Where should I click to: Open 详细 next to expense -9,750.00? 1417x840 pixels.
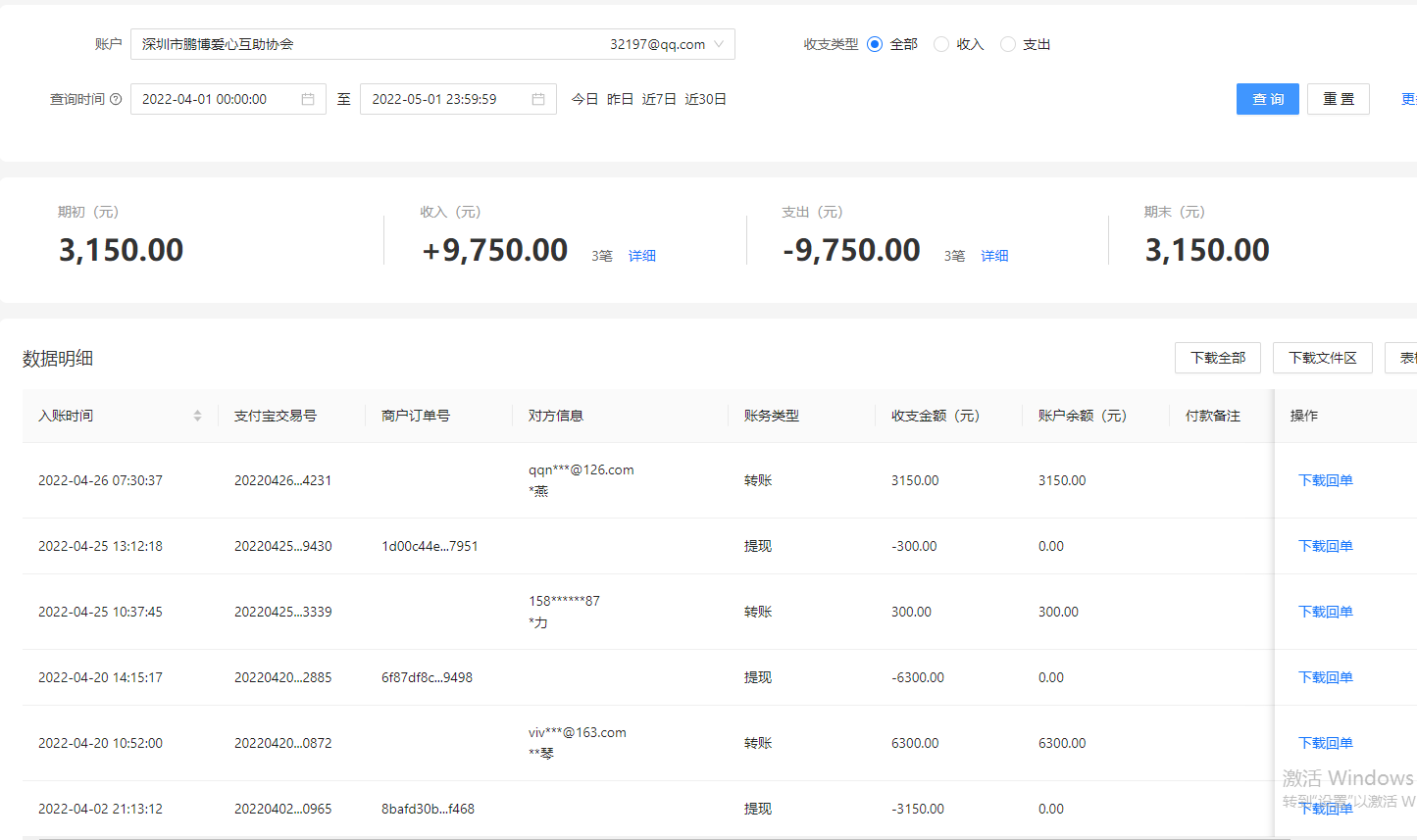click(x=994, y=255)
